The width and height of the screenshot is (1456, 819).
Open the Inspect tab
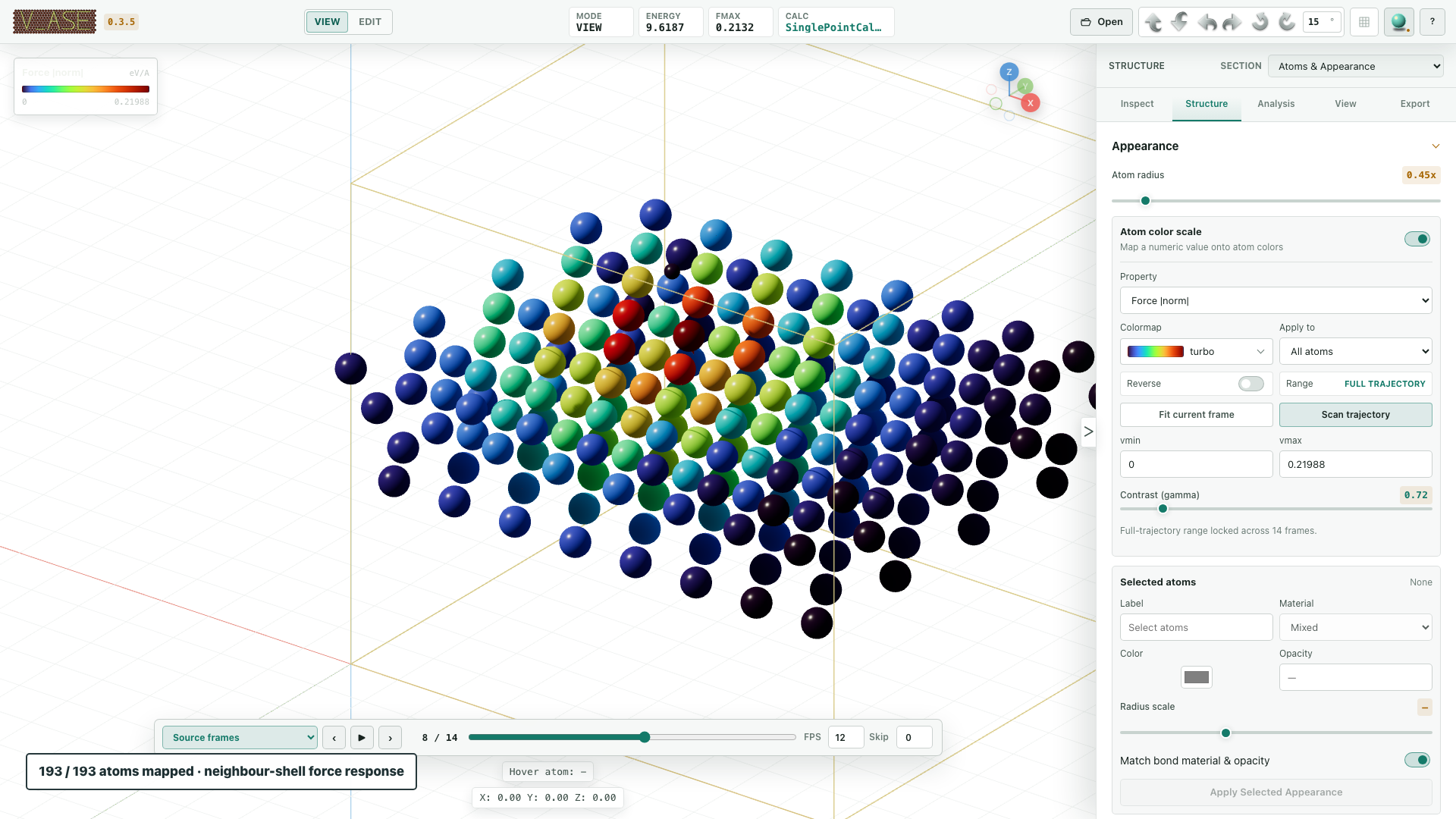1137,104
